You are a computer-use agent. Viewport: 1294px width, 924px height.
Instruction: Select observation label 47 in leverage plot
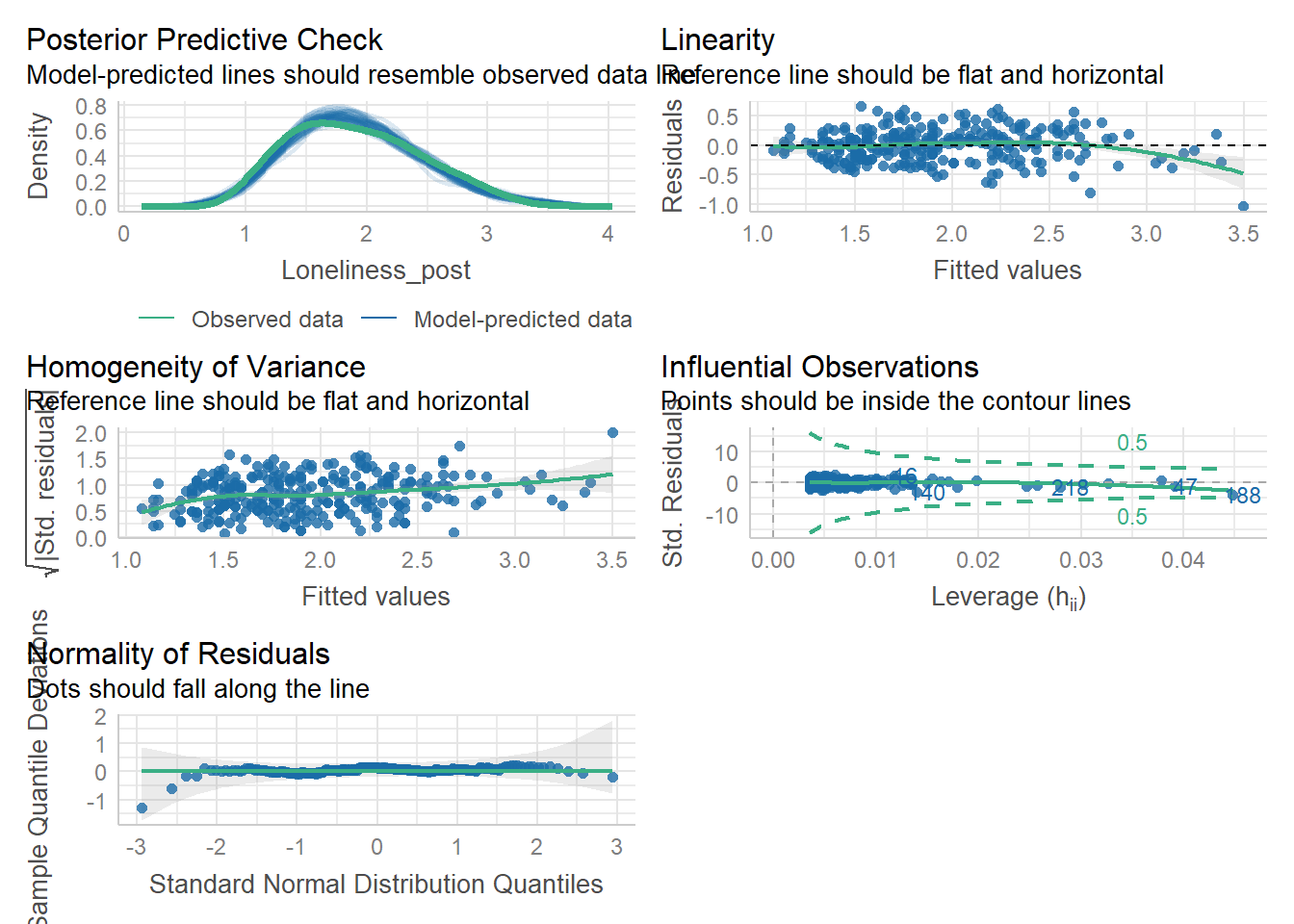[1185, 487]
